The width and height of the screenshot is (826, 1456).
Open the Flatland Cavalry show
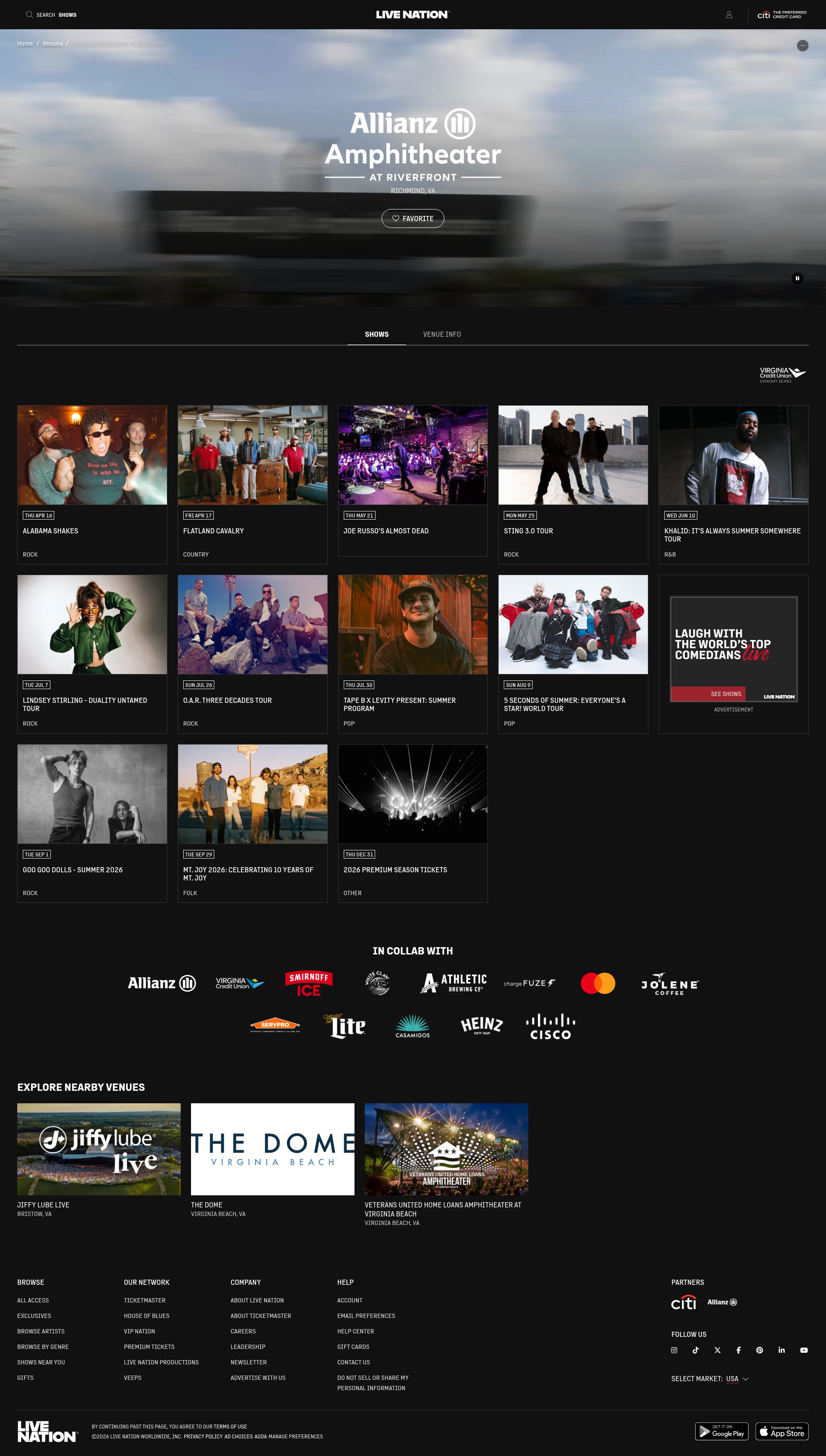point(253,484)
